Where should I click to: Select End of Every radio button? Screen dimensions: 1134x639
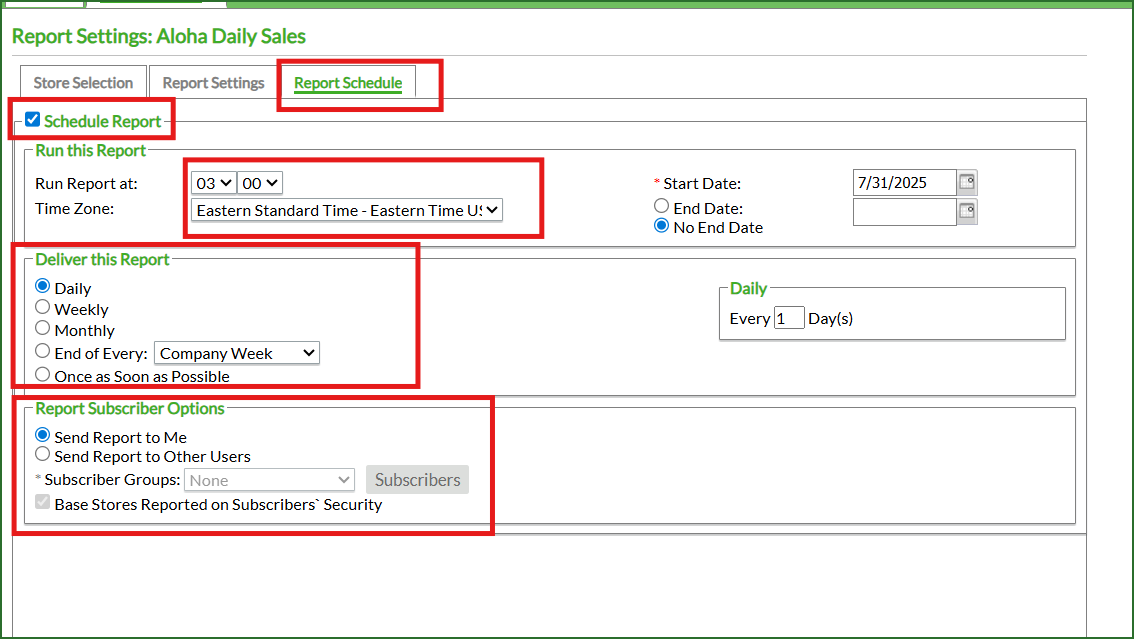43,351
